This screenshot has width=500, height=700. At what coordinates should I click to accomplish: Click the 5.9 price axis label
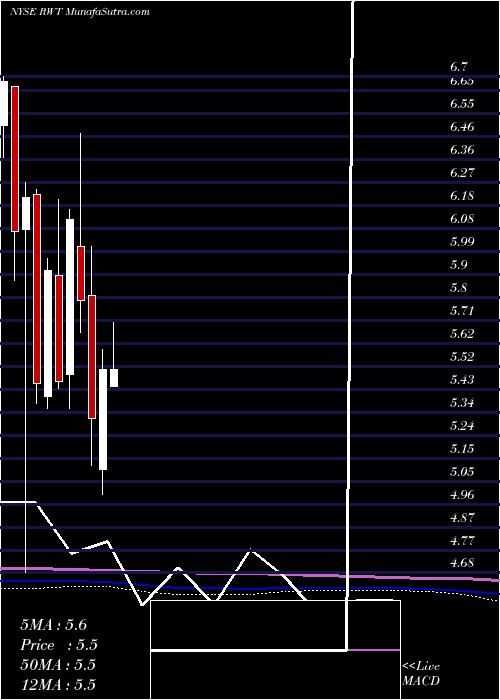458,265
